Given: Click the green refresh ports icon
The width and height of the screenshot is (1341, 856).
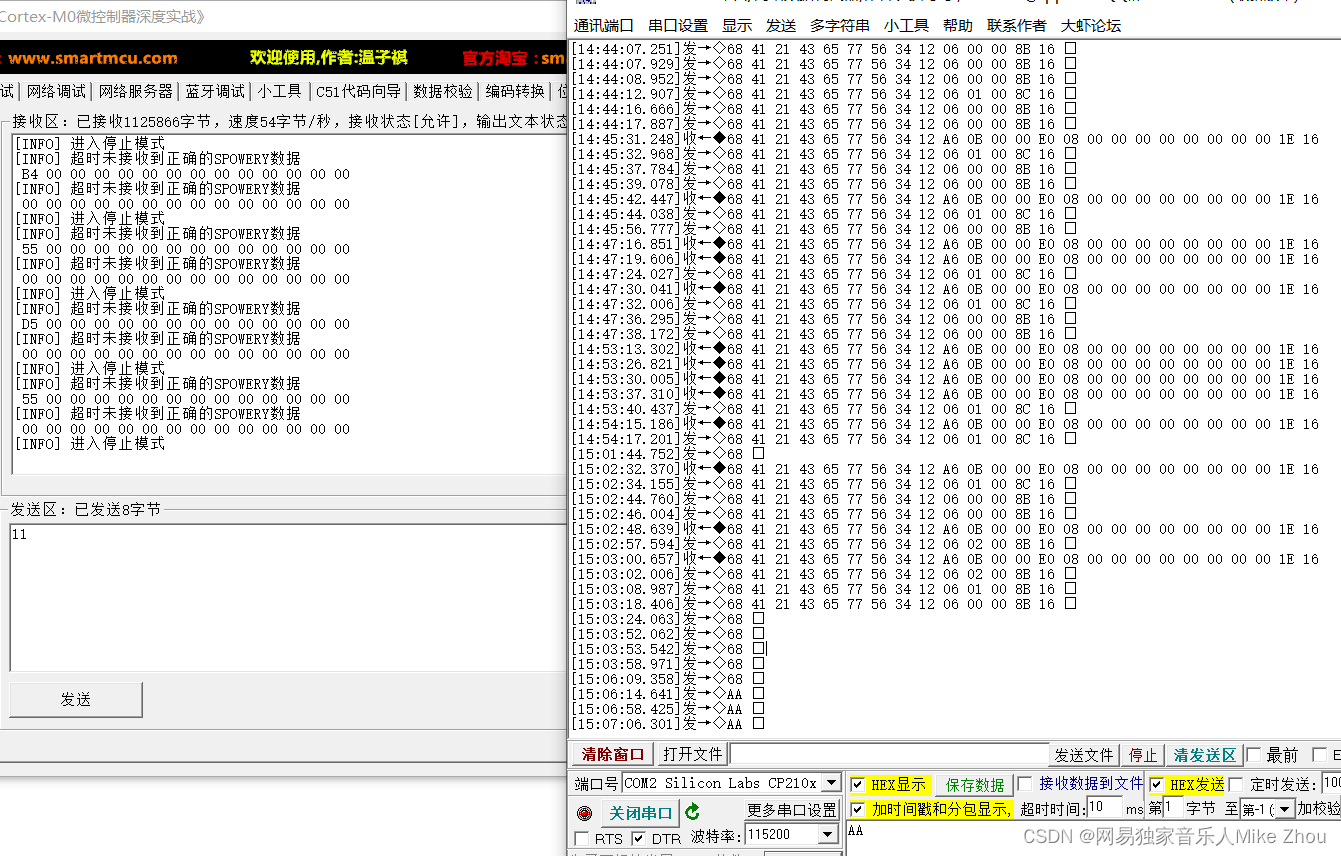Looking at the screenshot, I should [x=692, y=812].
